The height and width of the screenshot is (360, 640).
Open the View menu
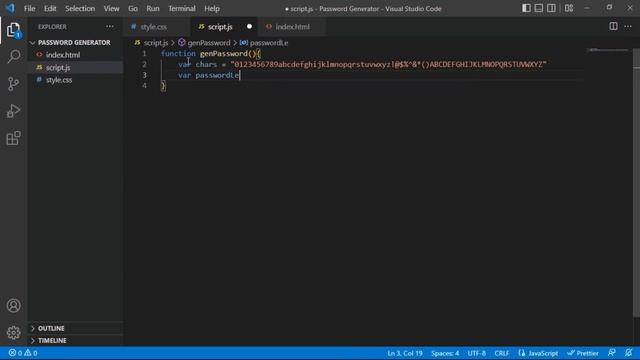tap(111, 9)
